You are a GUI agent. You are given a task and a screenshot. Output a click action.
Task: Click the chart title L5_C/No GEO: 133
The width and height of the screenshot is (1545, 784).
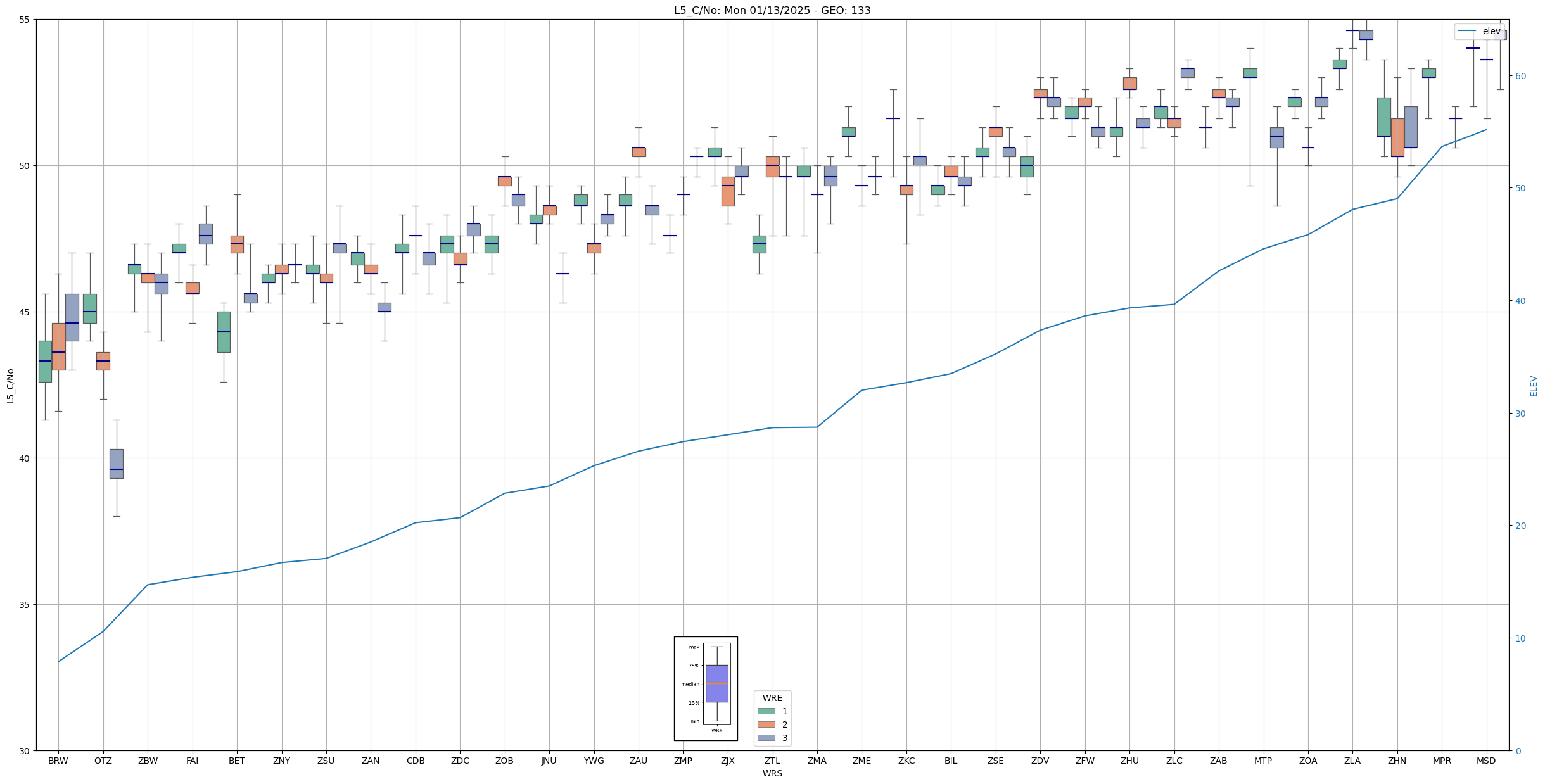coord(772,10)
